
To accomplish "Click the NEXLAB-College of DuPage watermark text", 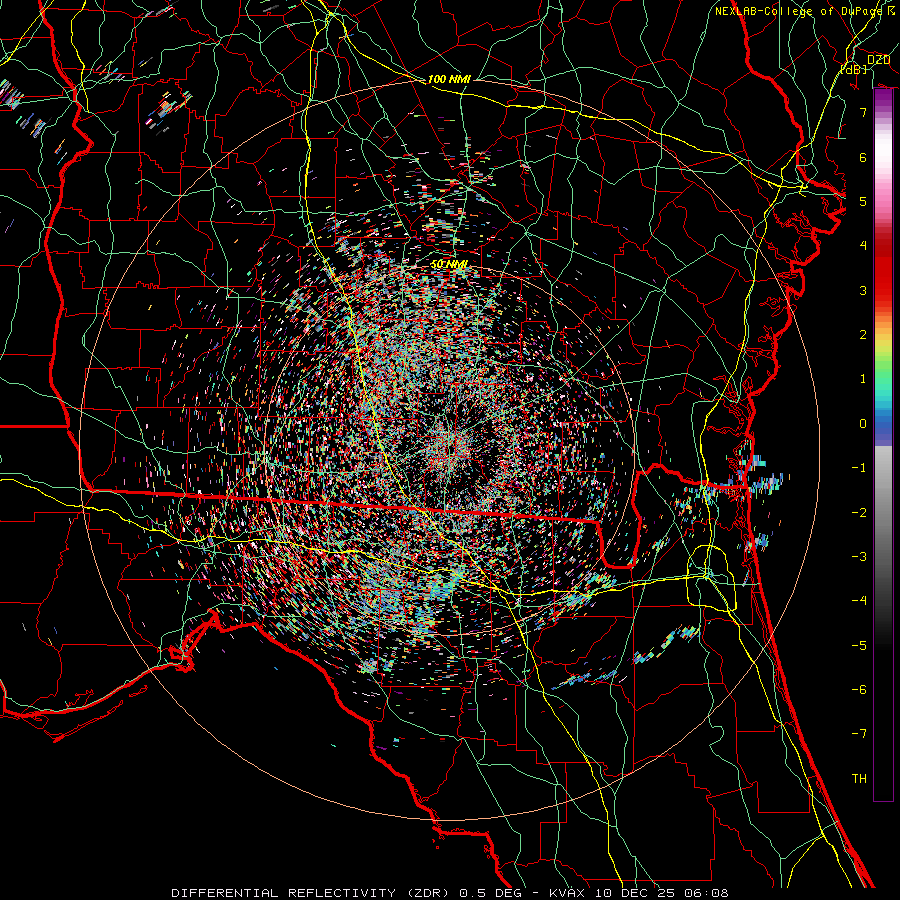I will click(x=800, y=11).
